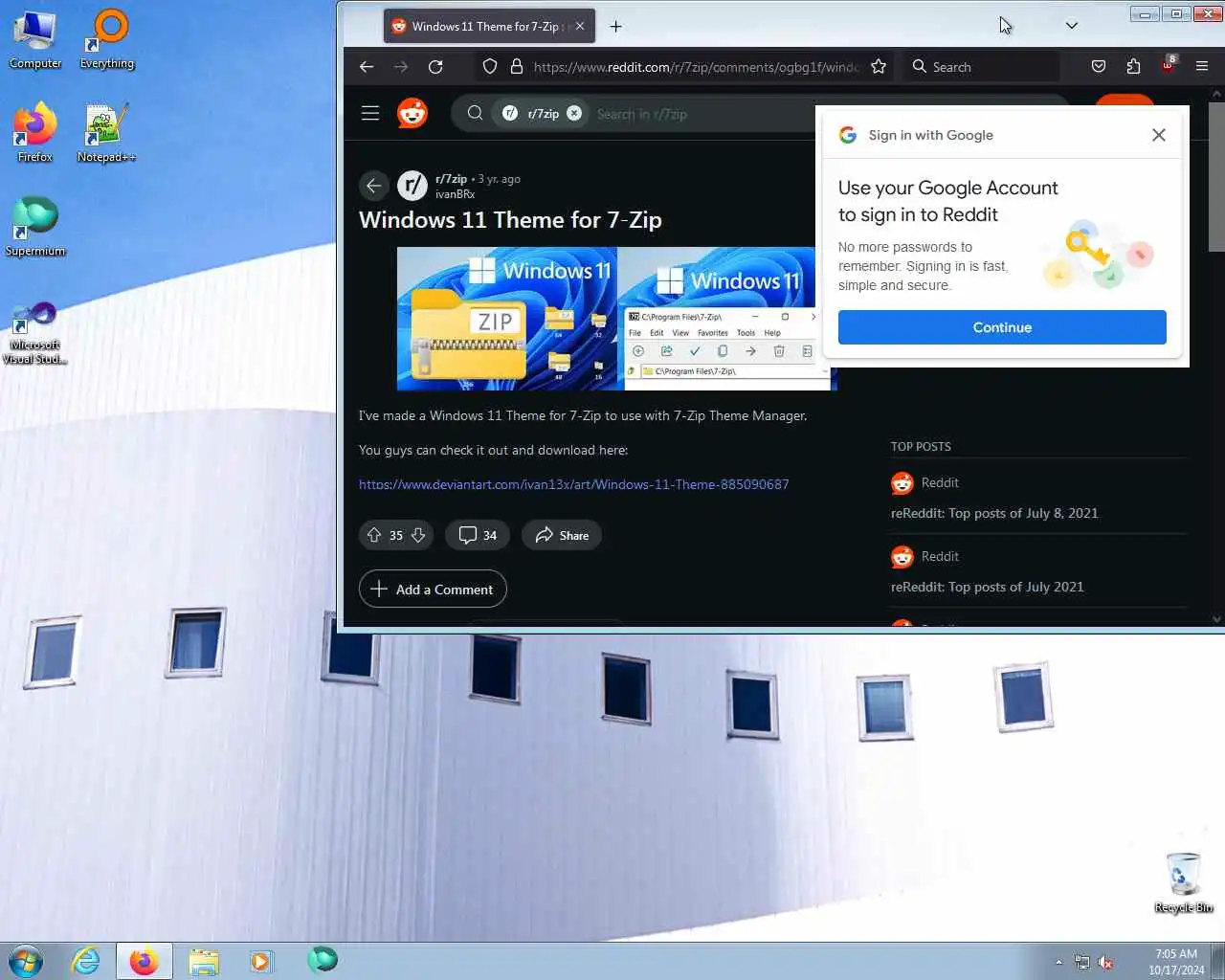Open Firefox application hamburger menu

coord(1202,67)
